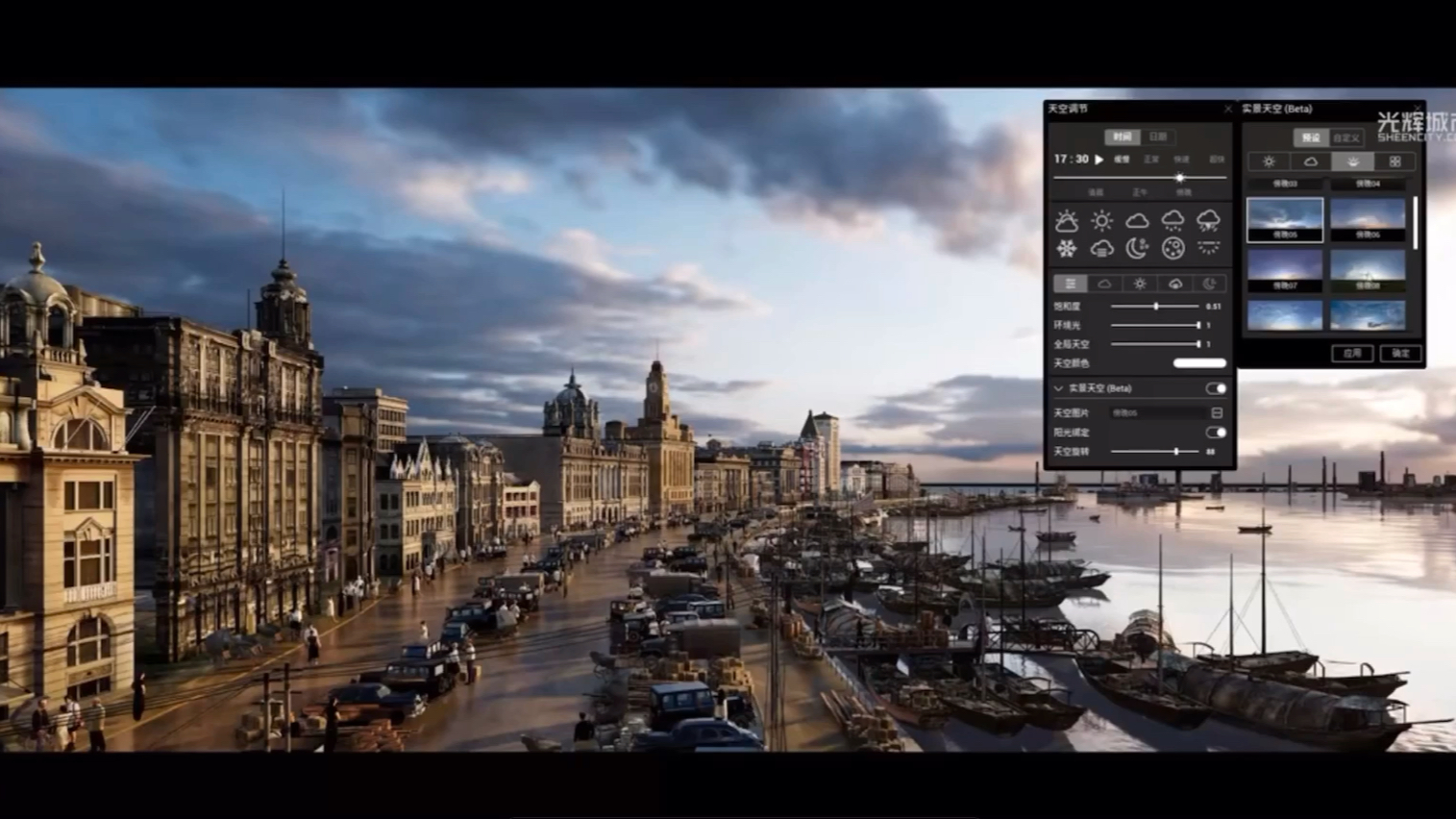Click the 饱和度 saturation slider handle
This screenshot has width=1456, height=819.
tap(1156, 307)
